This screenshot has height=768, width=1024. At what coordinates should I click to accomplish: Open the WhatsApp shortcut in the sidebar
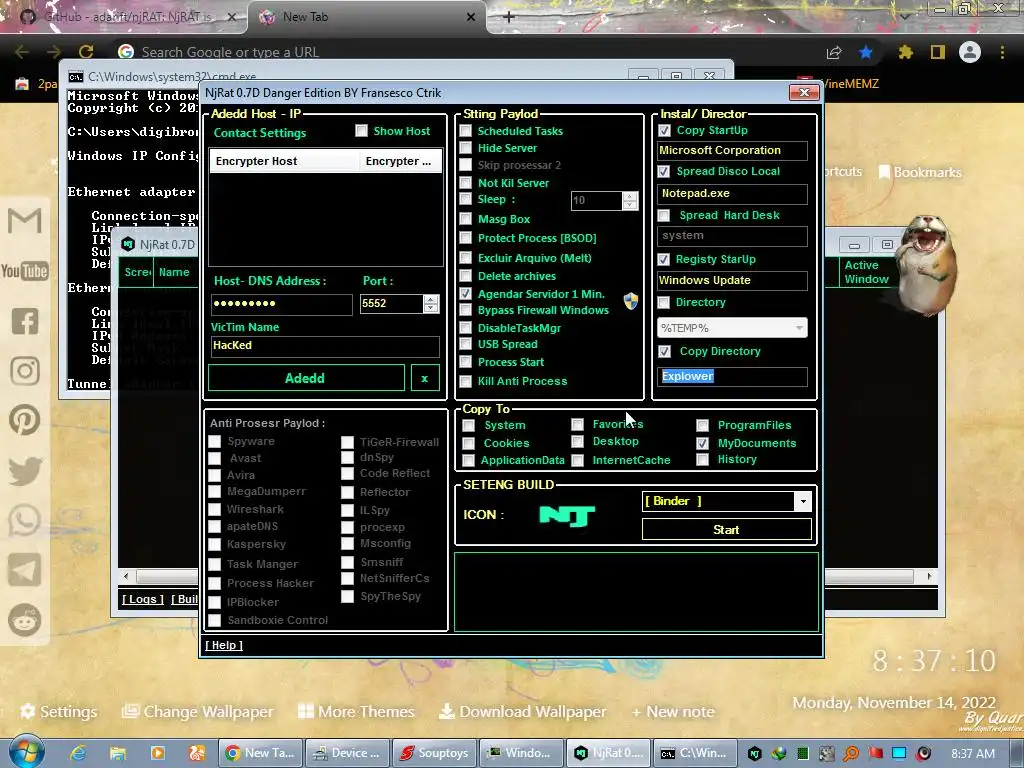point(25,520)
